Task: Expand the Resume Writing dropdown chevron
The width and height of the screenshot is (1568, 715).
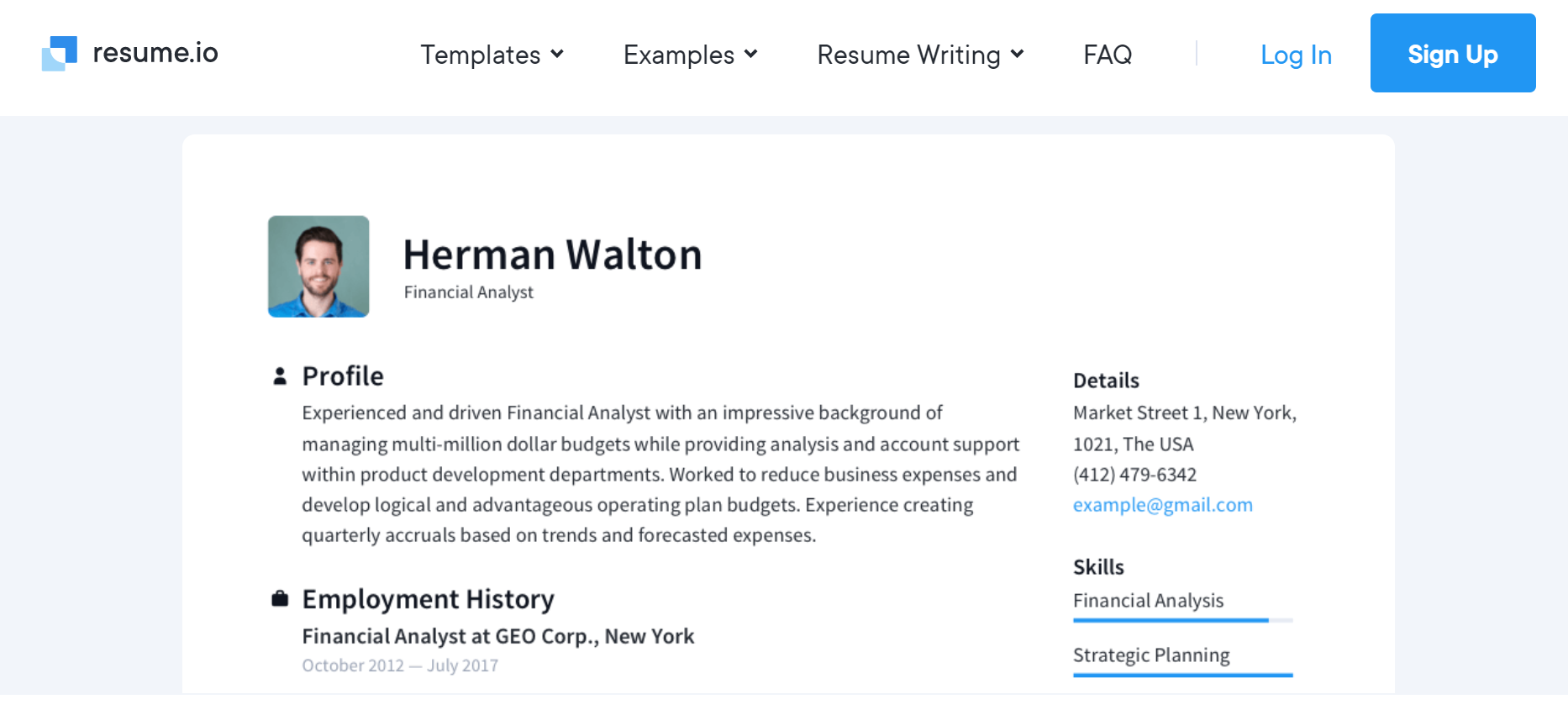Action: coord(1018,54)
